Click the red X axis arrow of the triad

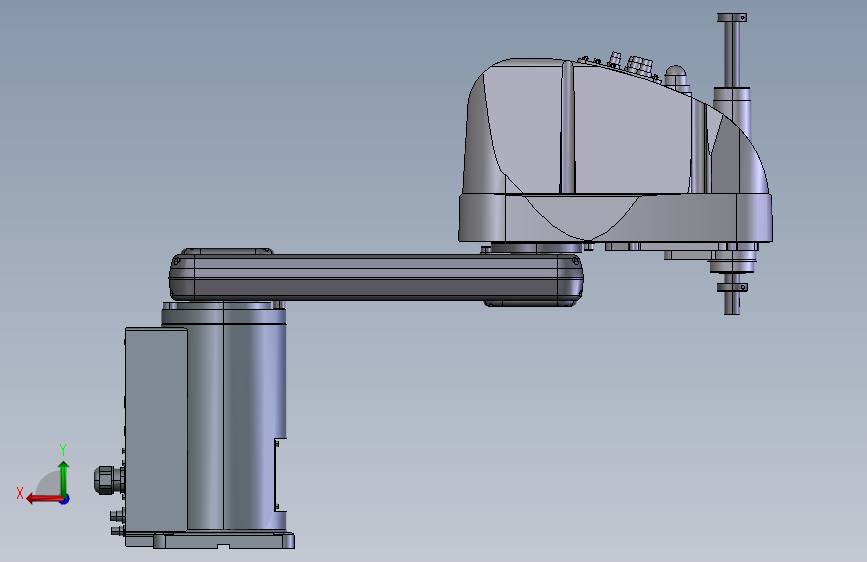(x=44, y=499)
